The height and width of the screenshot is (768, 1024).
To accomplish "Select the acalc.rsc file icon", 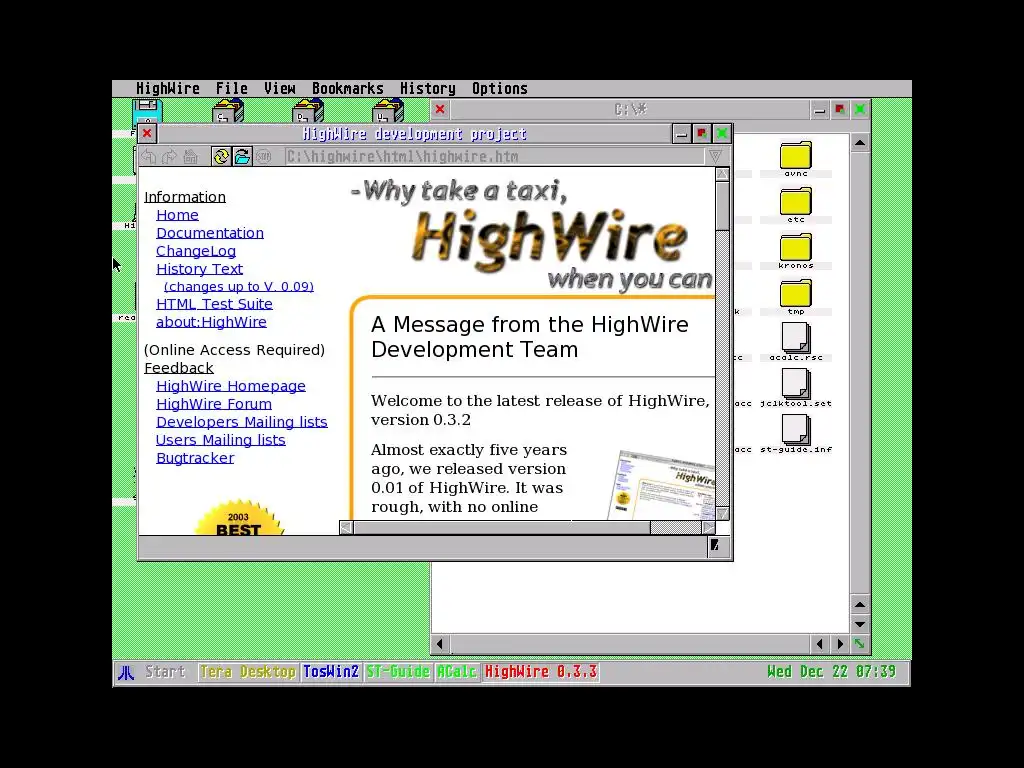I will [x=795, y=343].
